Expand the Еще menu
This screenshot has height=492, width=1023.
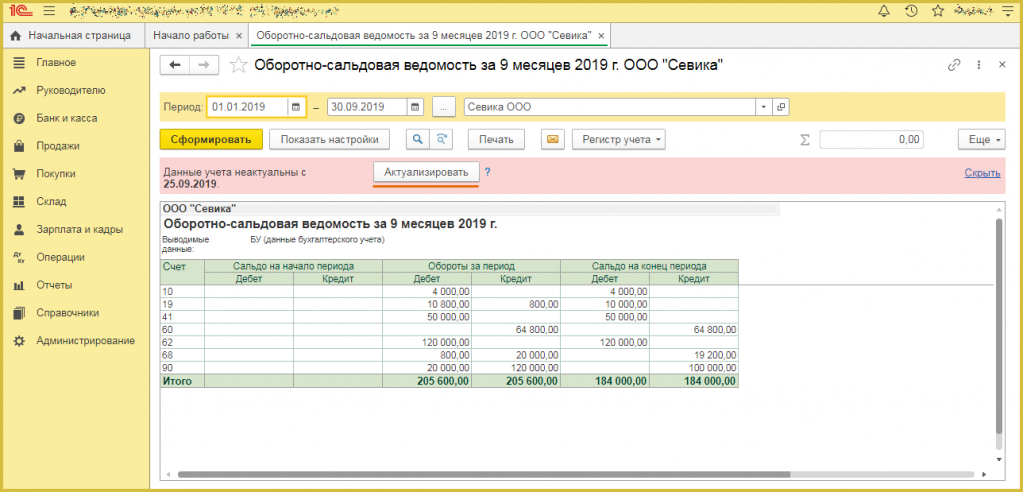coord(980,140)
